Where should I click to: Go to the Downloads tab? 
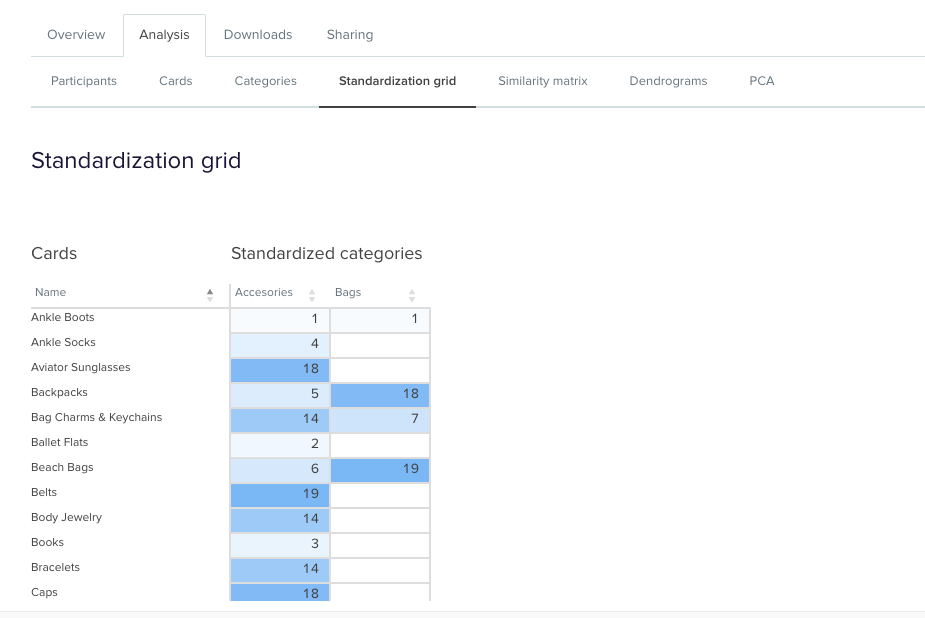click(258, 35)
